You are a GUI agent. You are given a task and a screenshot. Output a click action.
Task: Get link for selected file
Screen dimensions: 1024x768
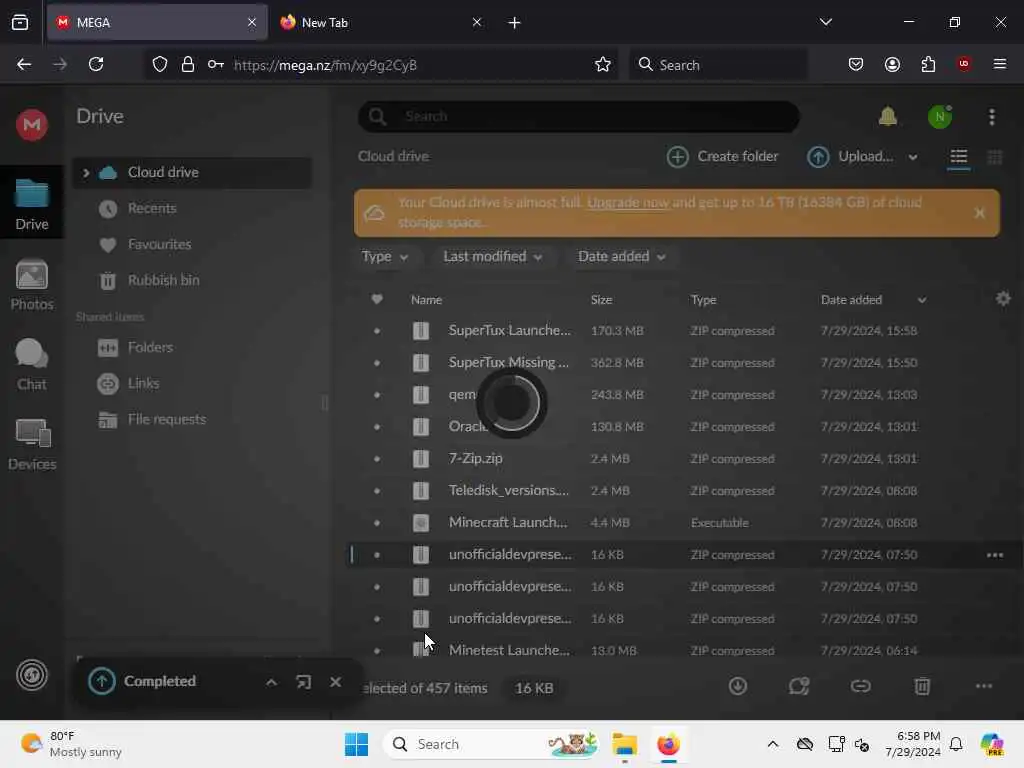click(860, 686)
